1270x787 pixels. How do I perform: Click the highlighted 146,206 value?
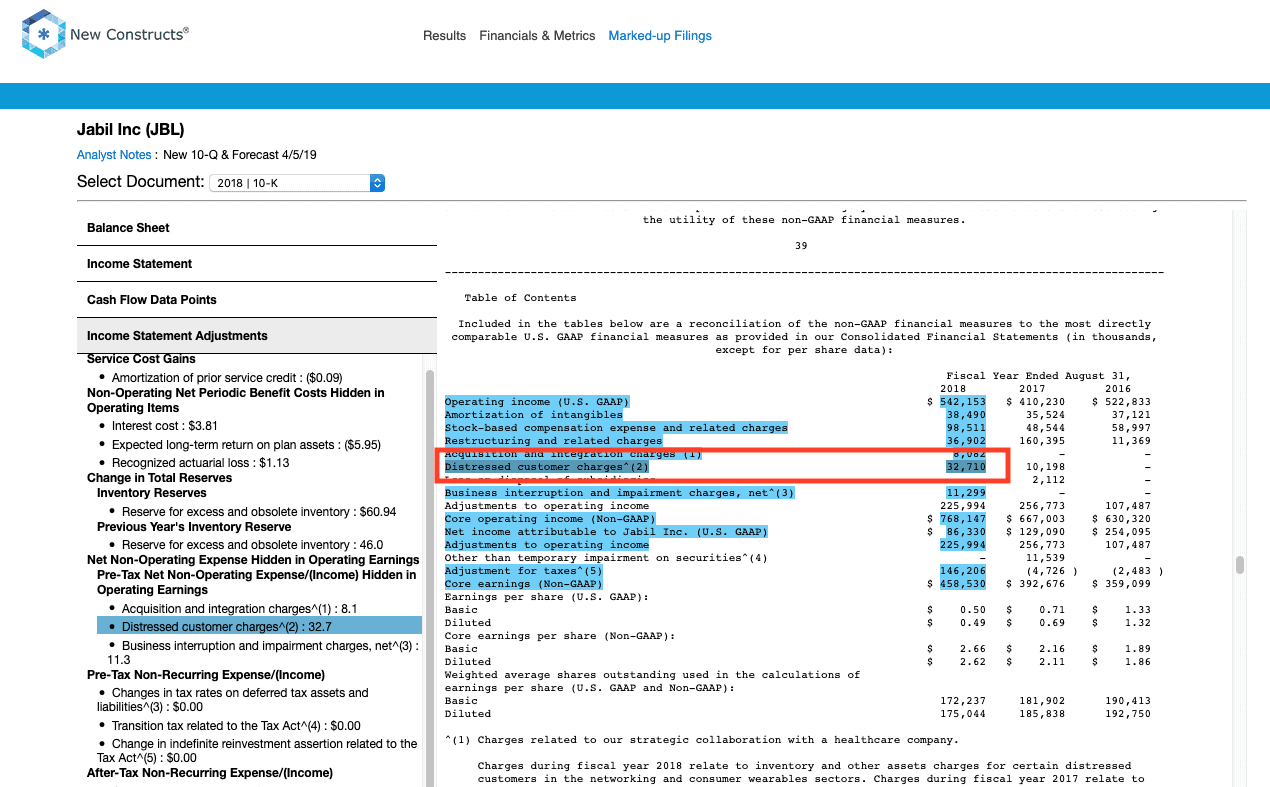pyautogui.click(x=963, y=571)
